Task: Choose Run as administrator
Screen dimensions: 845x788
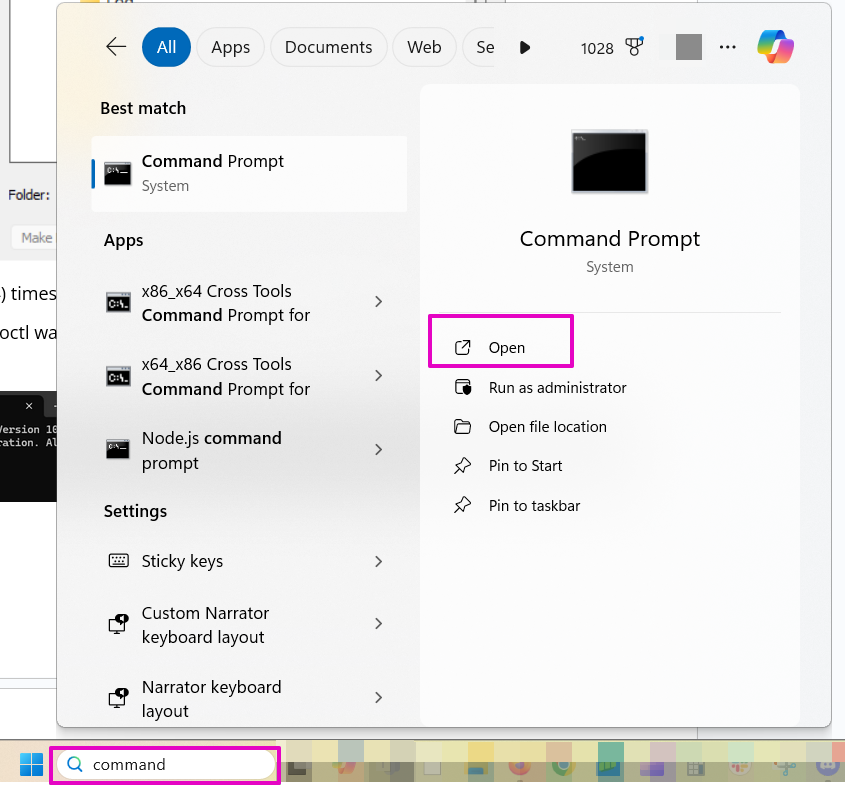Action: (x=557, y=388)
